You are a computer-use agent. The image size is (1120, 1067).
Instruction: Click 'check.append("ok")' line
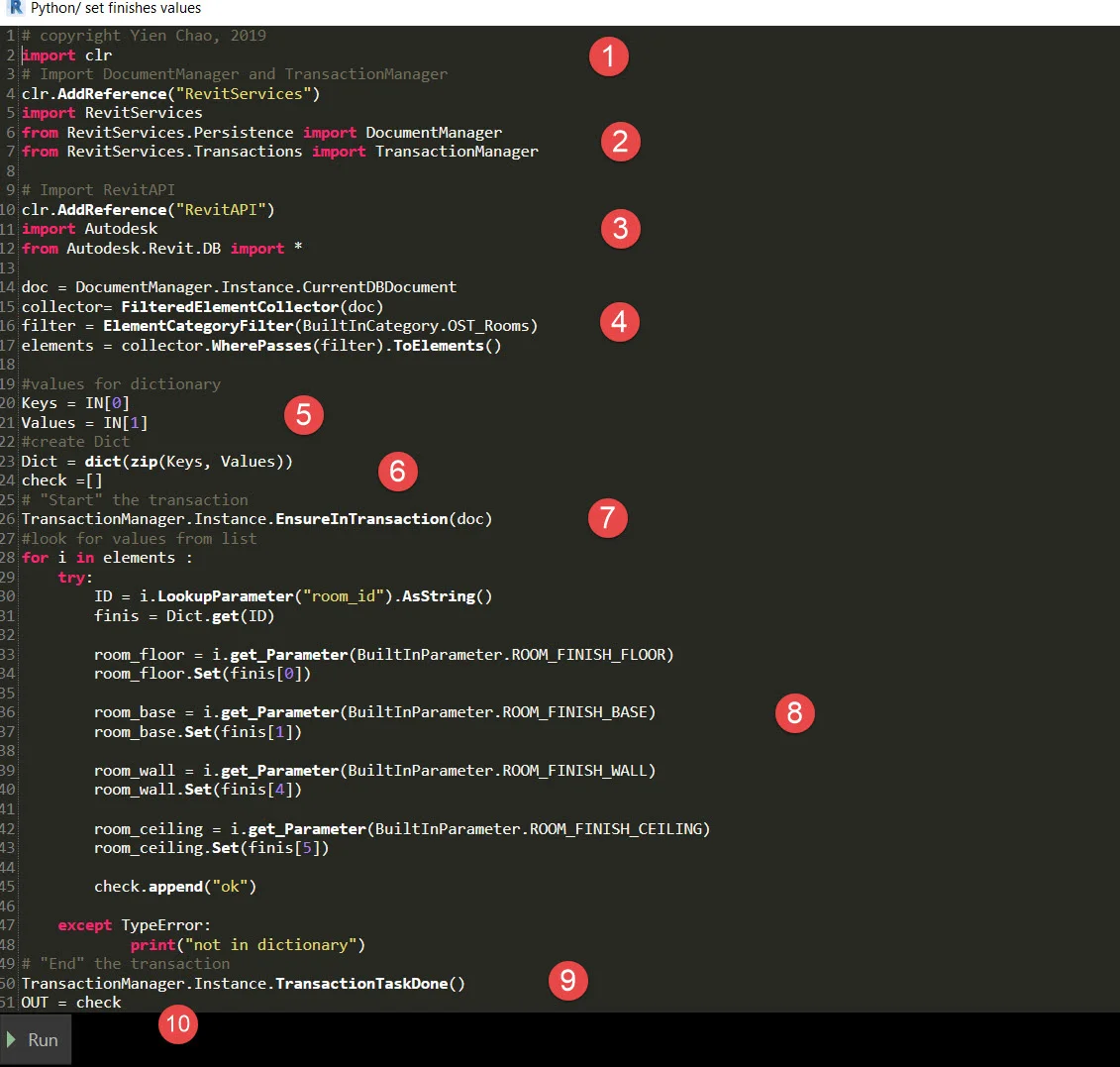pos(175,886)
